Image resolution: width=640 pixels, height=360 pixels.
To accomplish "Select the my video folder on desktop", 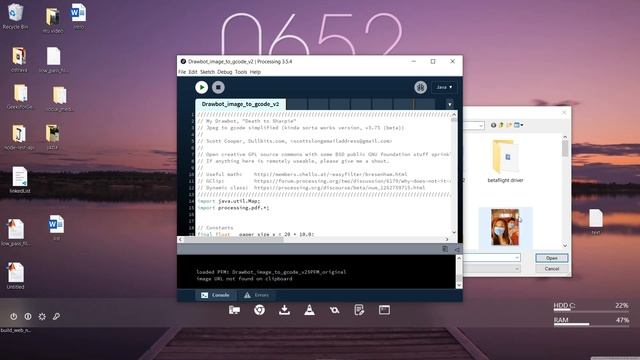I will pyautogui.click(x=53, y=20).
